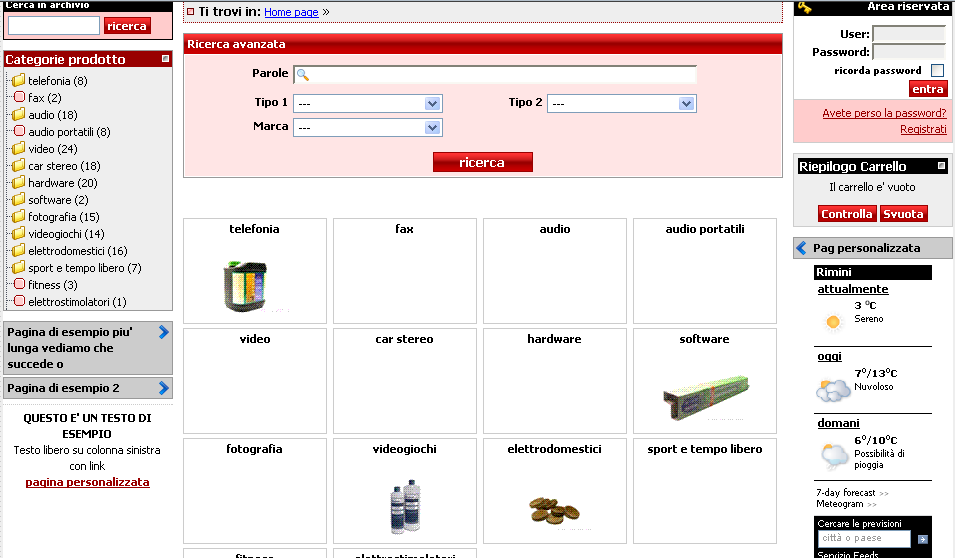The width and height of the screenshot is (955, 558).
Task: Click the fax red category icon
Action: [19, 97]
